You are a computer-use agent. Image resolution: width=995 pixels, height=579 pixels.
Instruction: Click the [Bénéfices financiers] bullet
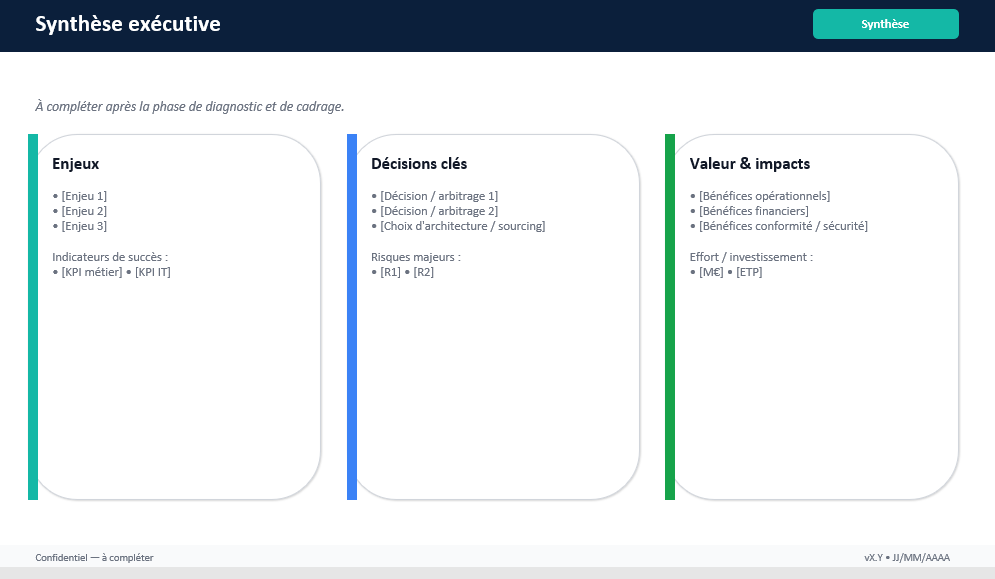750,211
